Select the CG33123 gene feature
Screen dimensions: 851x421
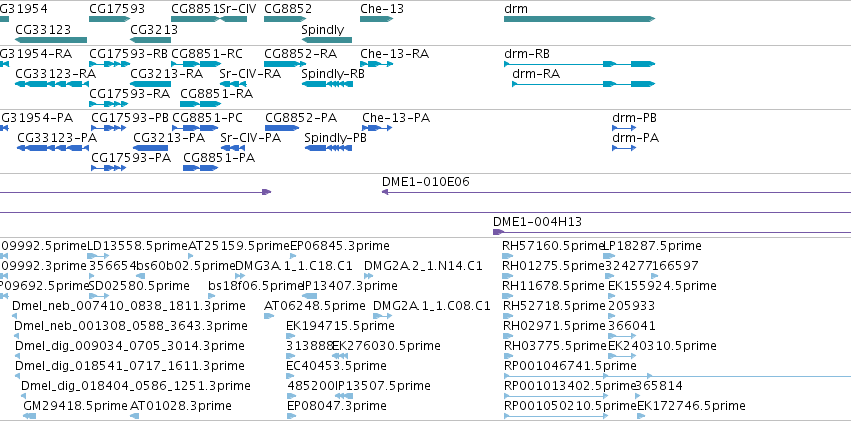coord(51,40)
